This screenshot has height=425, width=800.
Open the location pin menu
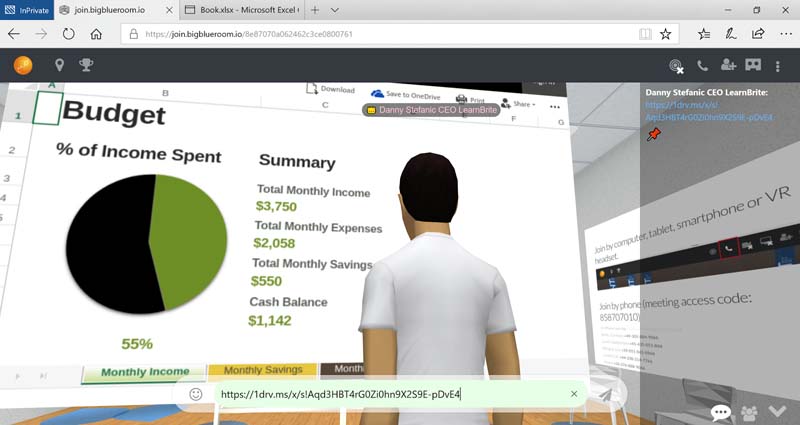(x=59, y=65)
